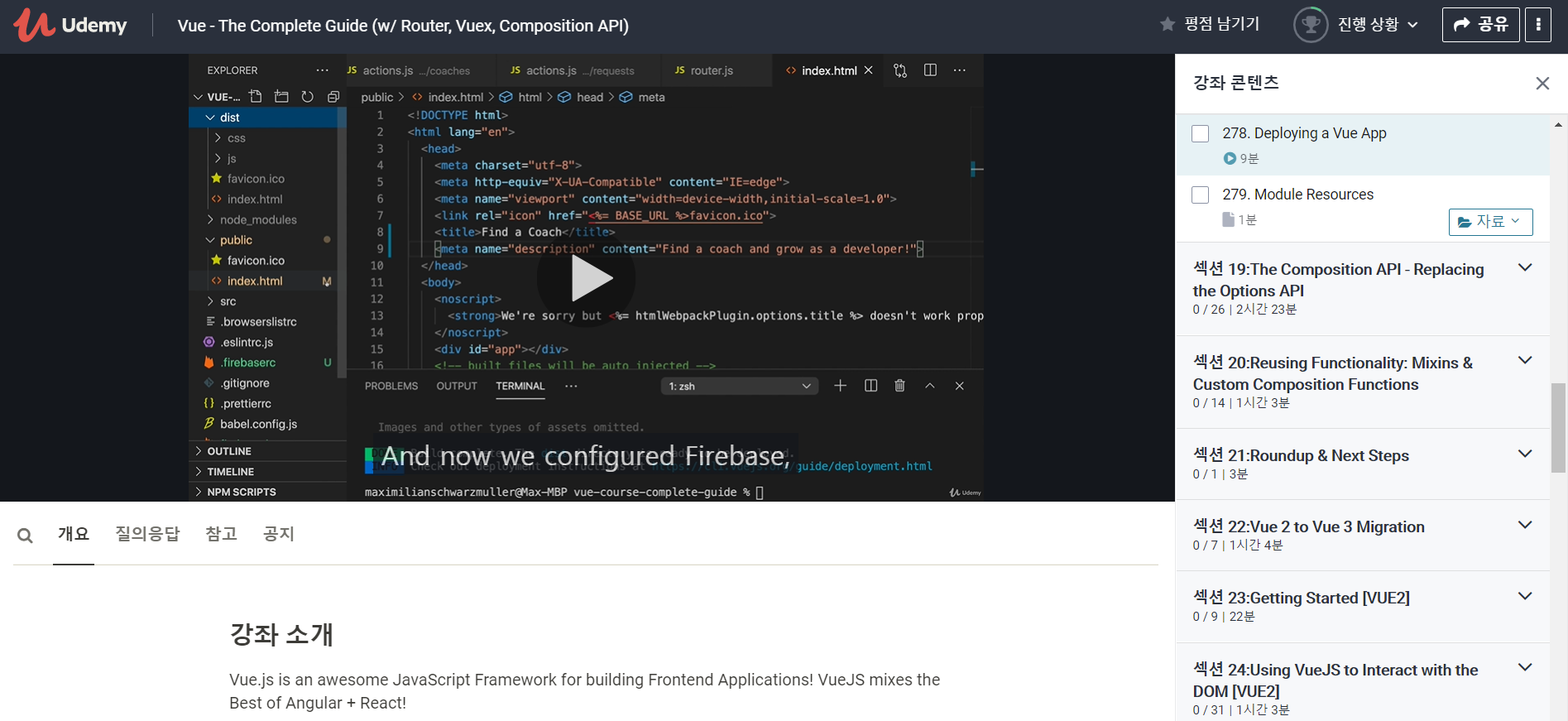Close the course content sidebar
The height and width of the screenshot is (721, 1568).
[x=1542, y=83]
